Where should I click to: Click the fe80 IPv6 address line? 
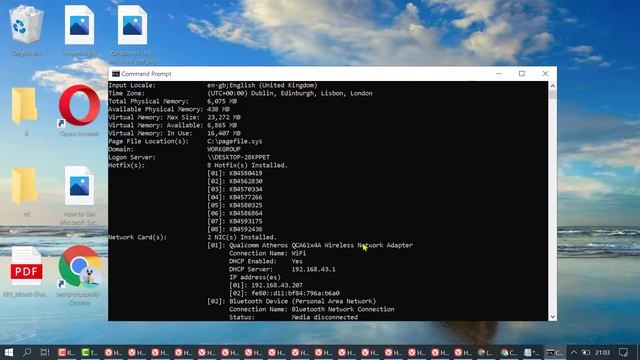coord(284,293)
